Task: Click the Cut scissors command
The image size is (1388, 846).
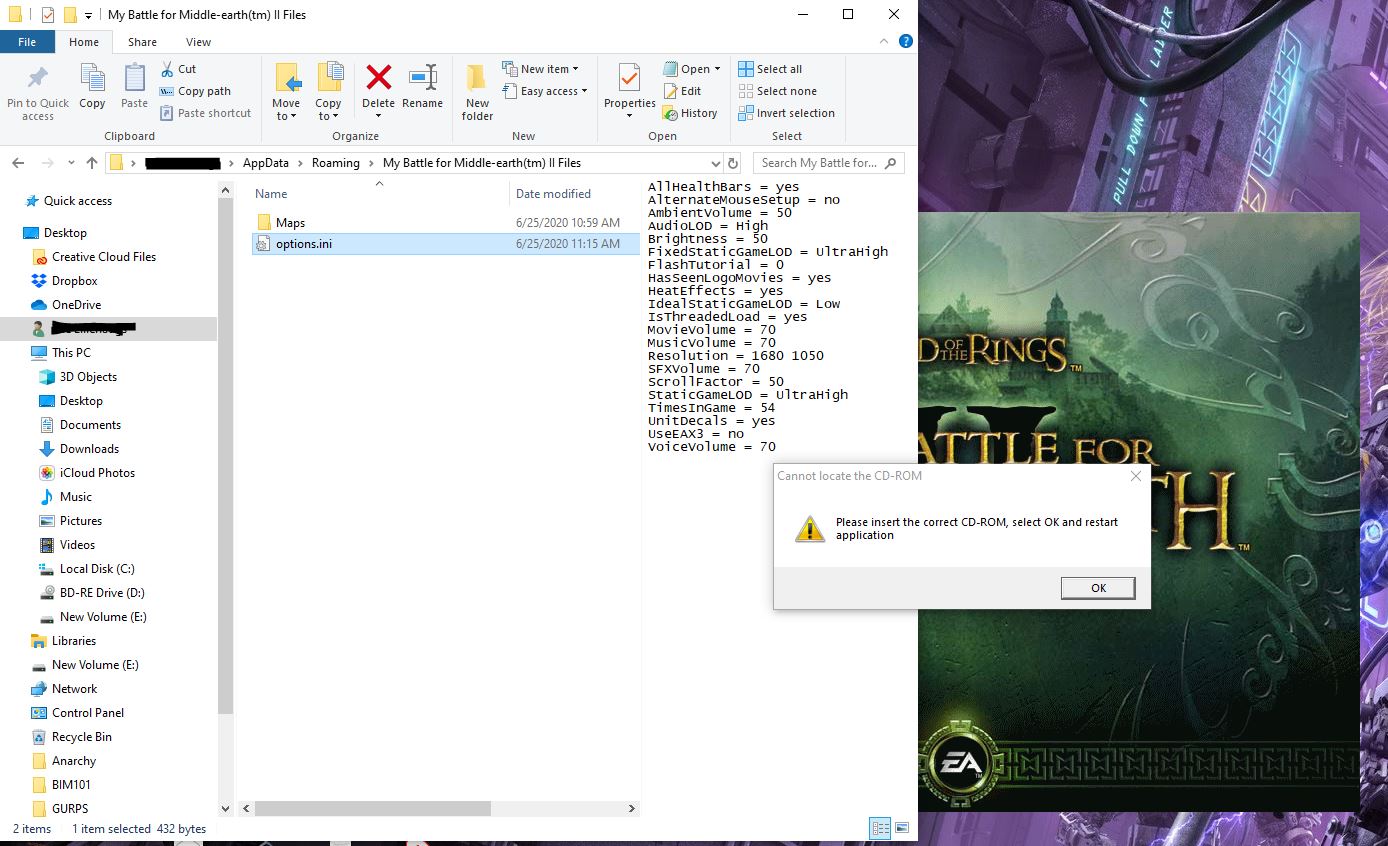Action: coord(178,69)
